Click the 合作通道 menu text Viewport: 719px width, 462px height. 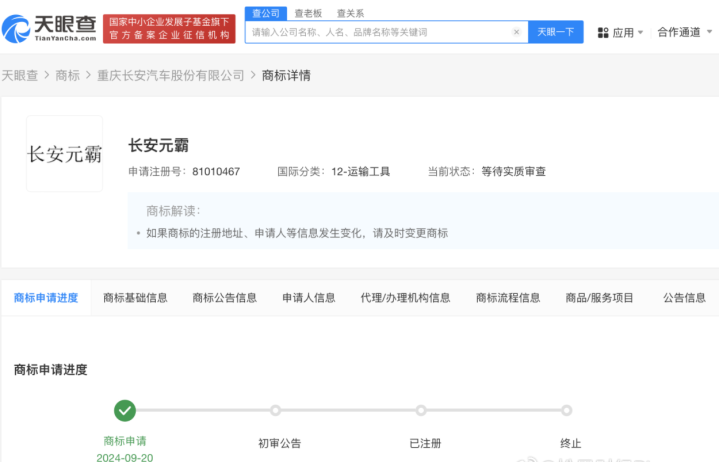point(679,32)
